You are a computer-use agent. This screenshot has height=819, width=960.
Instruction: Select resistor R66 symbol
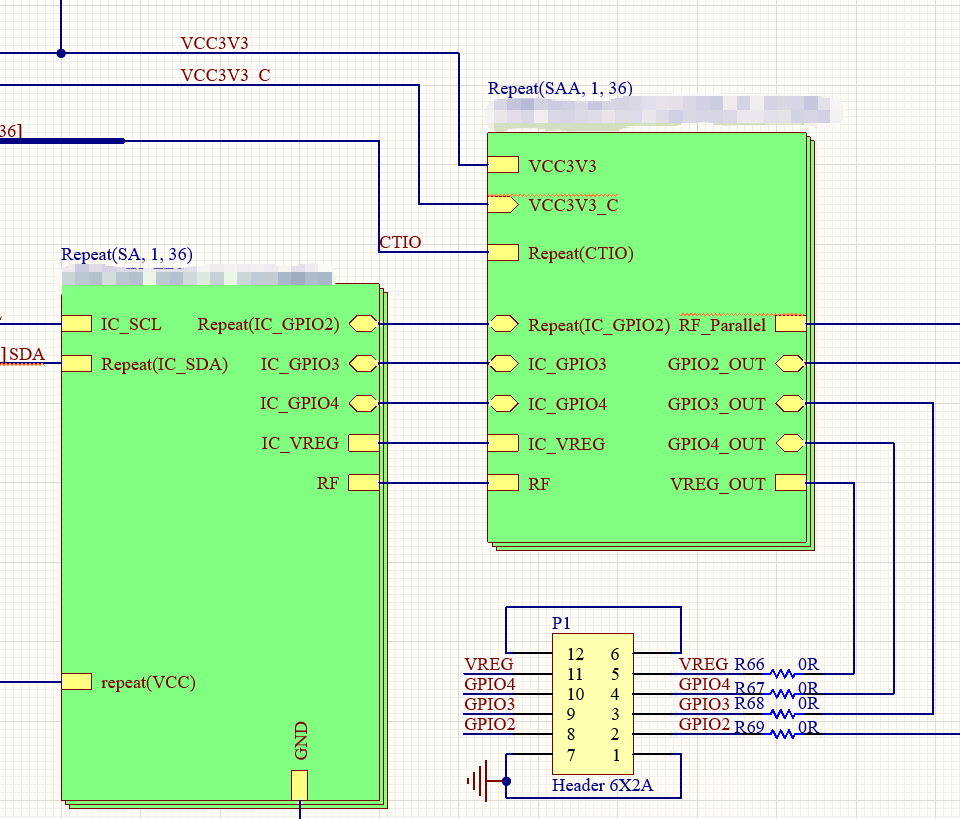782,673
